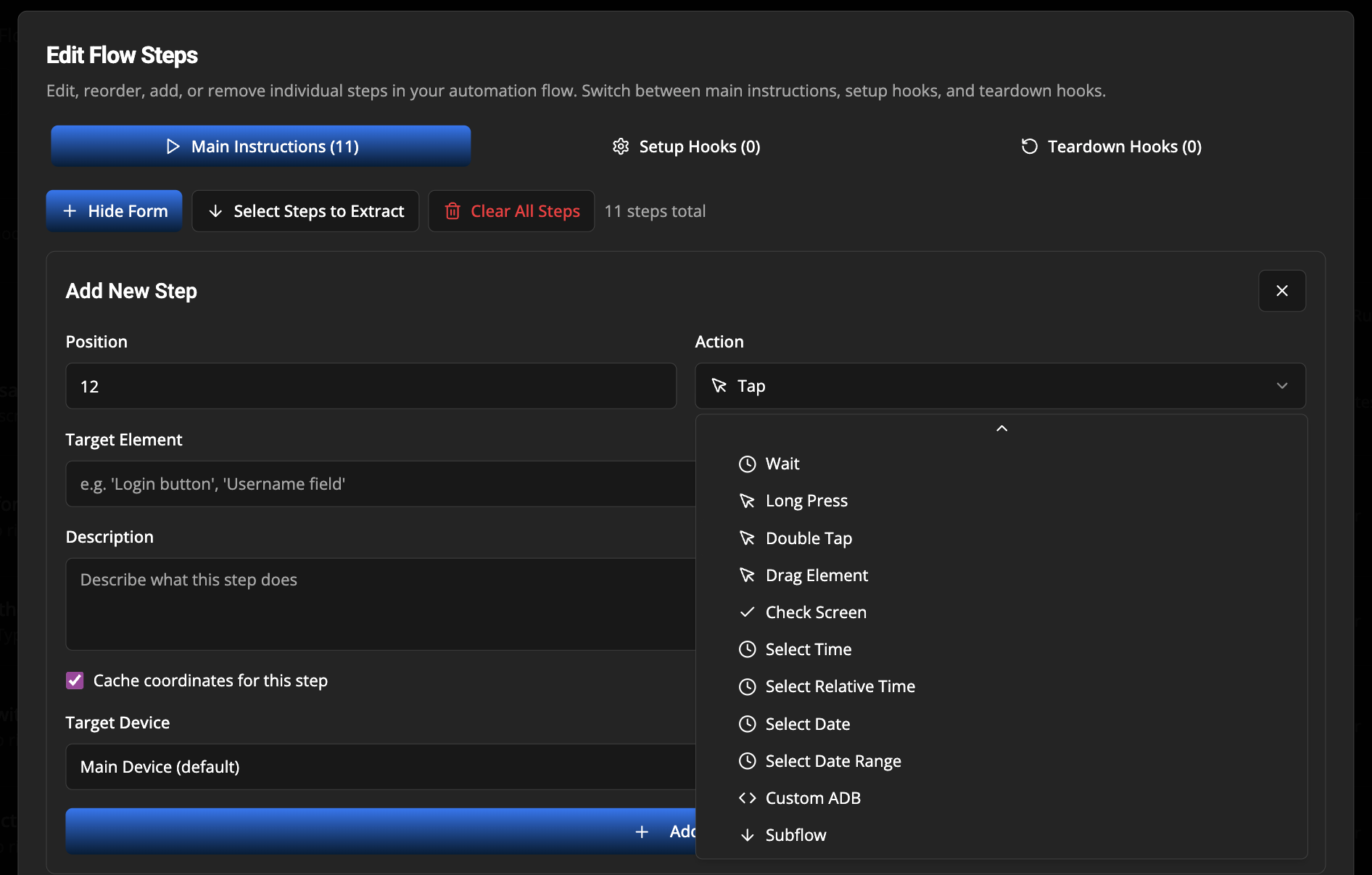Screen dimensions: 1372x875
Task: Click the gear icon on Setup Hooks
Action: click(x=621, y=147)
